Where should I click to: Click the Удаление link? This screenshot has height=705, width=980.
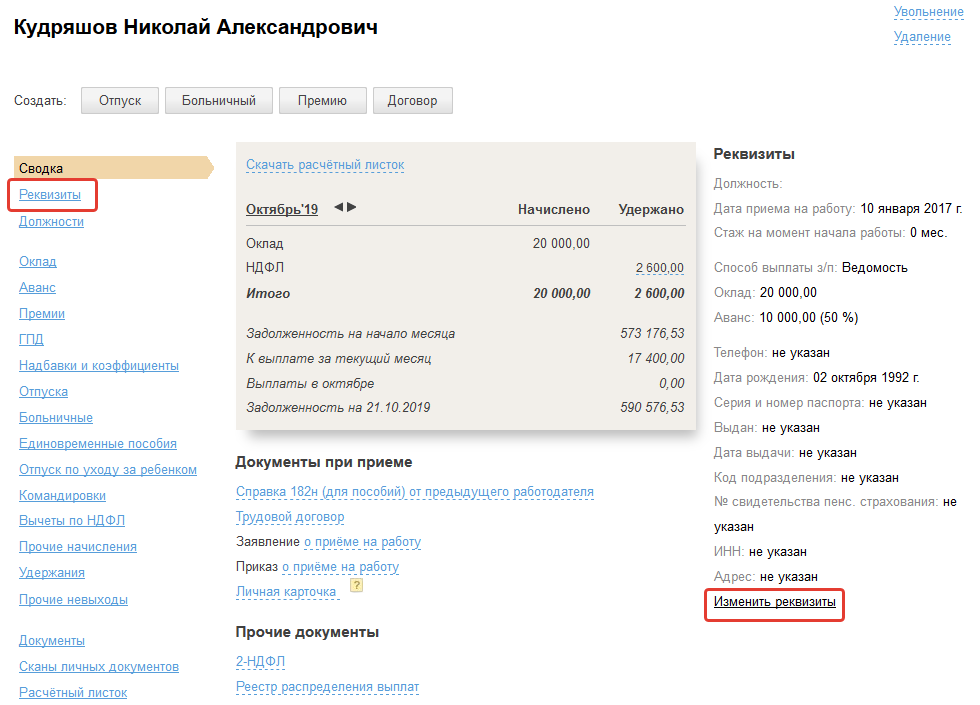[922, 37]
